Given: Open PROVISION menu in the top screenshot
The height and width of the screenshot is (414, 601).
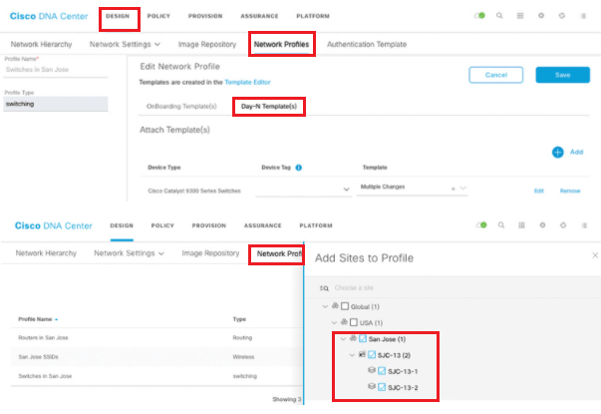Looking at the screenshot, I should (x=205, y=16).
